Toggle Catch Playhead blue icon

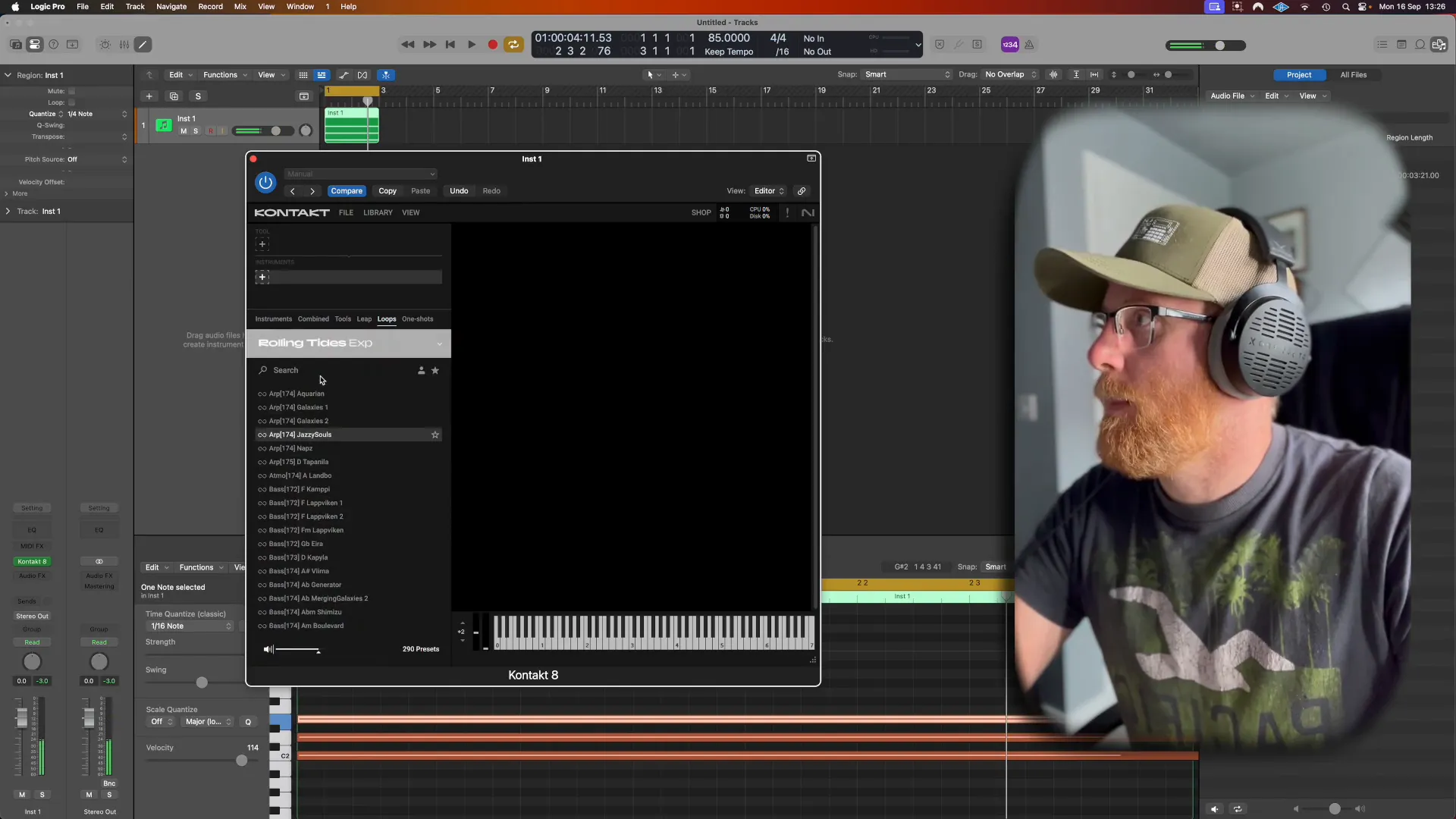click(386, 75)
